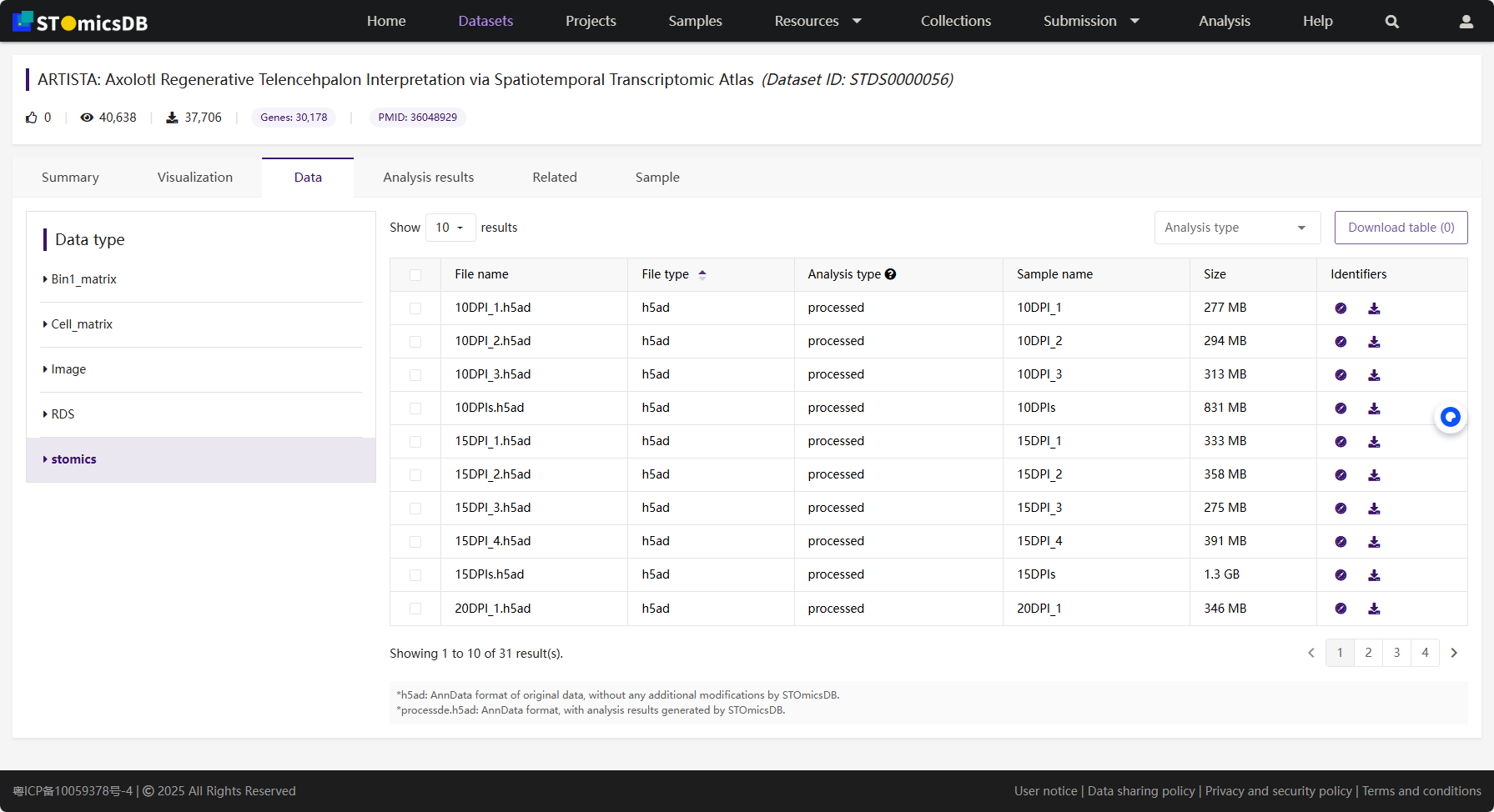Image resolution: width=1494 pixels, height=812 pixels.
Task: Check the box for 15DPI_4.h5ad
Action: (415, 542)
